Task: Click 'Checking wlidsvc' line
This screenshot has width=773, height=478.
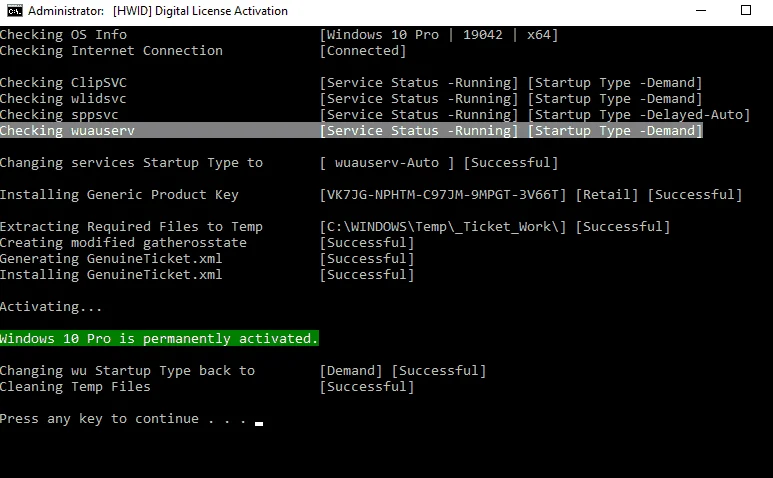Action: coord(63,99)
